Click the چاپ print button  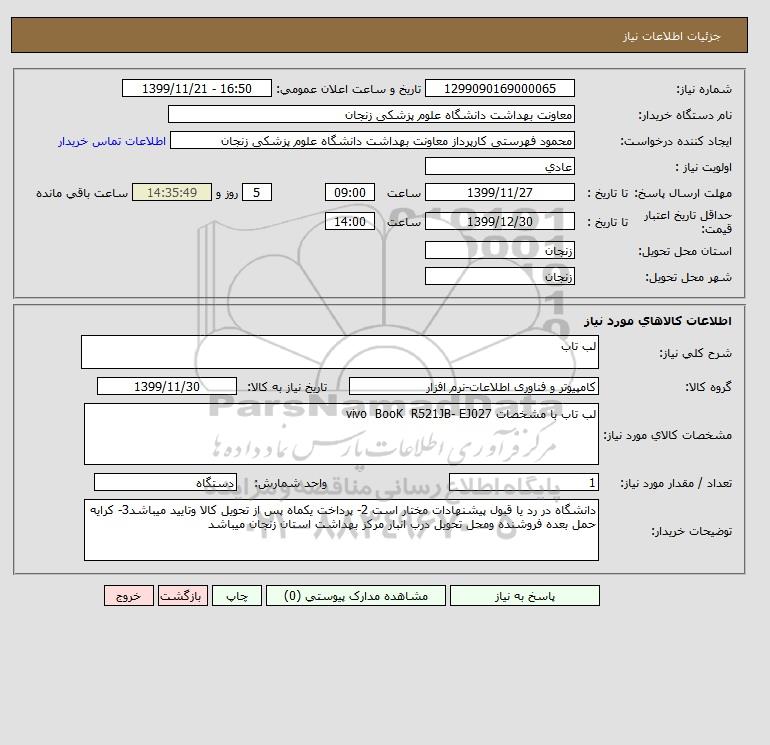point(237,596)
